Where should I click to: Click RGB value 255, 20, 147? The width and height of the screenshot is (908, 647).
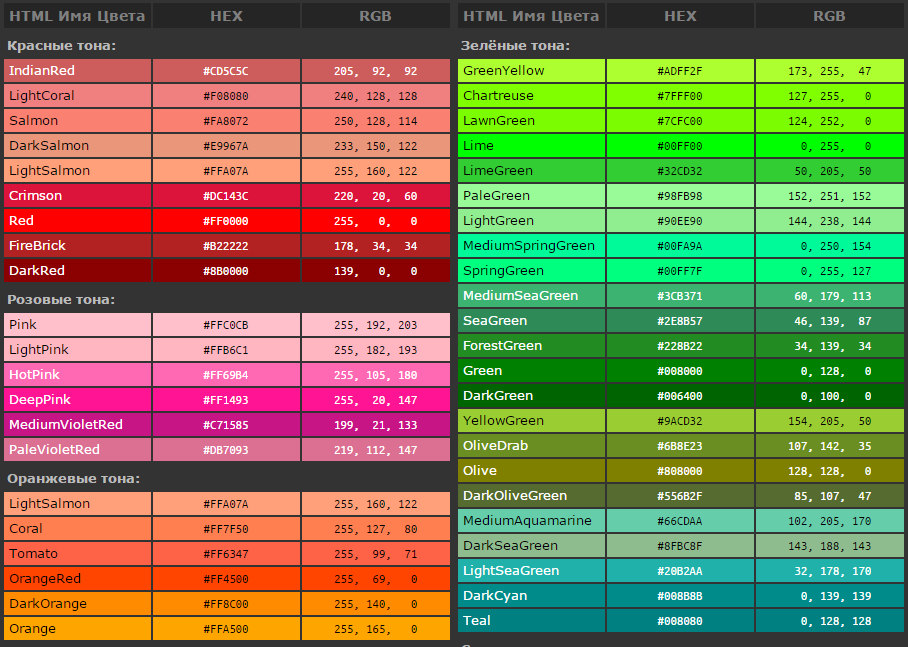(375, 400)
